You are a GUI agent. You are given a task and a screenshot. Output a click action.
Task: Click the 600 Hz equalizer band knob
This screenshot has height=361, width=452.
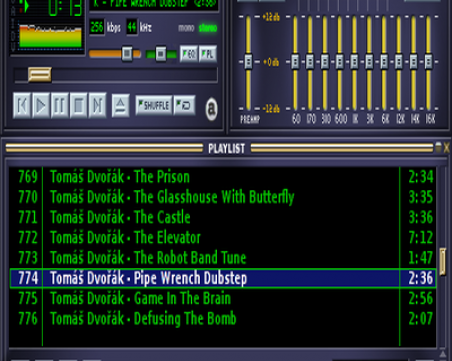tap(340, 62)
